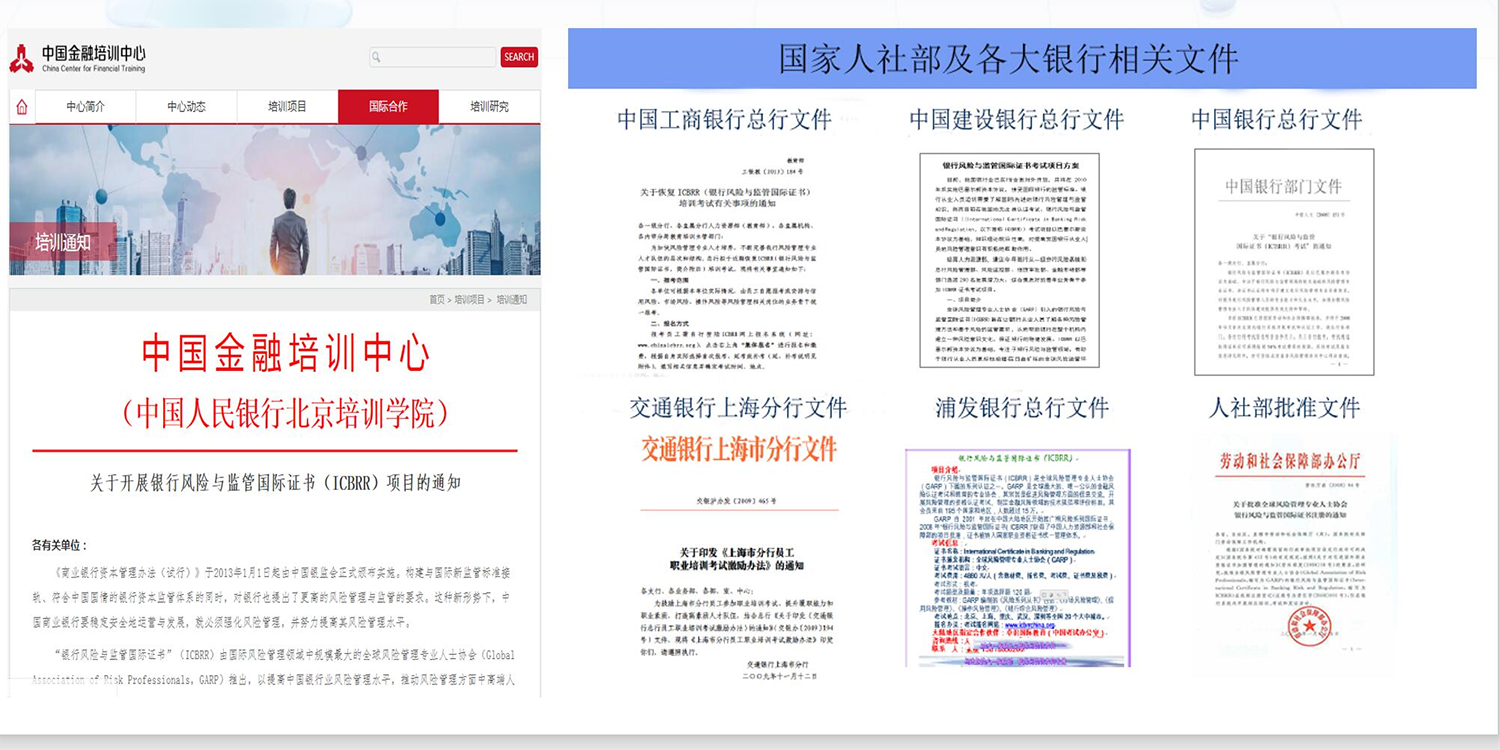This screenshot has width=1500, height=750.
Task: Click the 中国建设银行总行文件 heading
Action: 1016,120
